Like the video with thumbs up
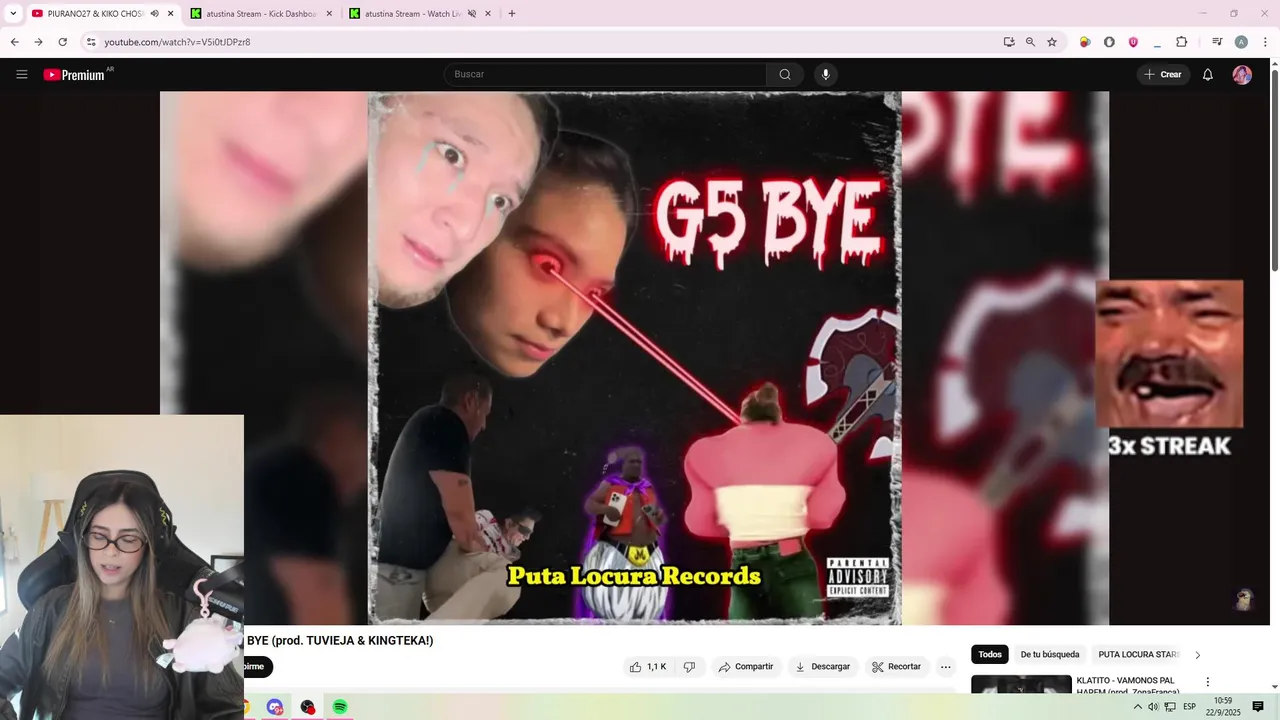The image size is (1280, 720). click(x=648, y=667)
